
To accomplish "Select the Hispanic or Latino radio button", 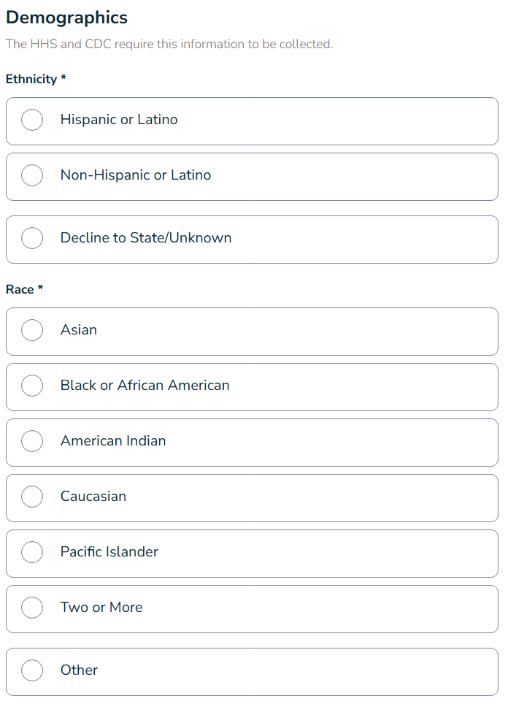I will point(32,120).
